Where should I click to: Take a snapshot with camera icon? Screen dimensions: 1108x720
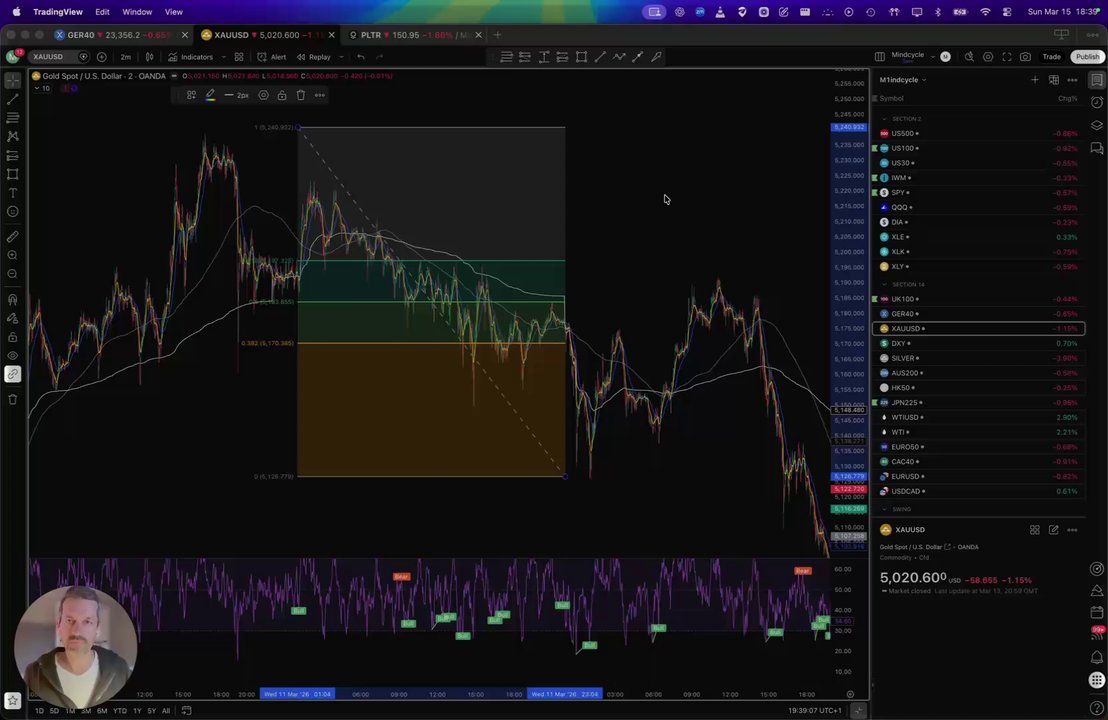pyautogui.click(x=1025, y=57)
